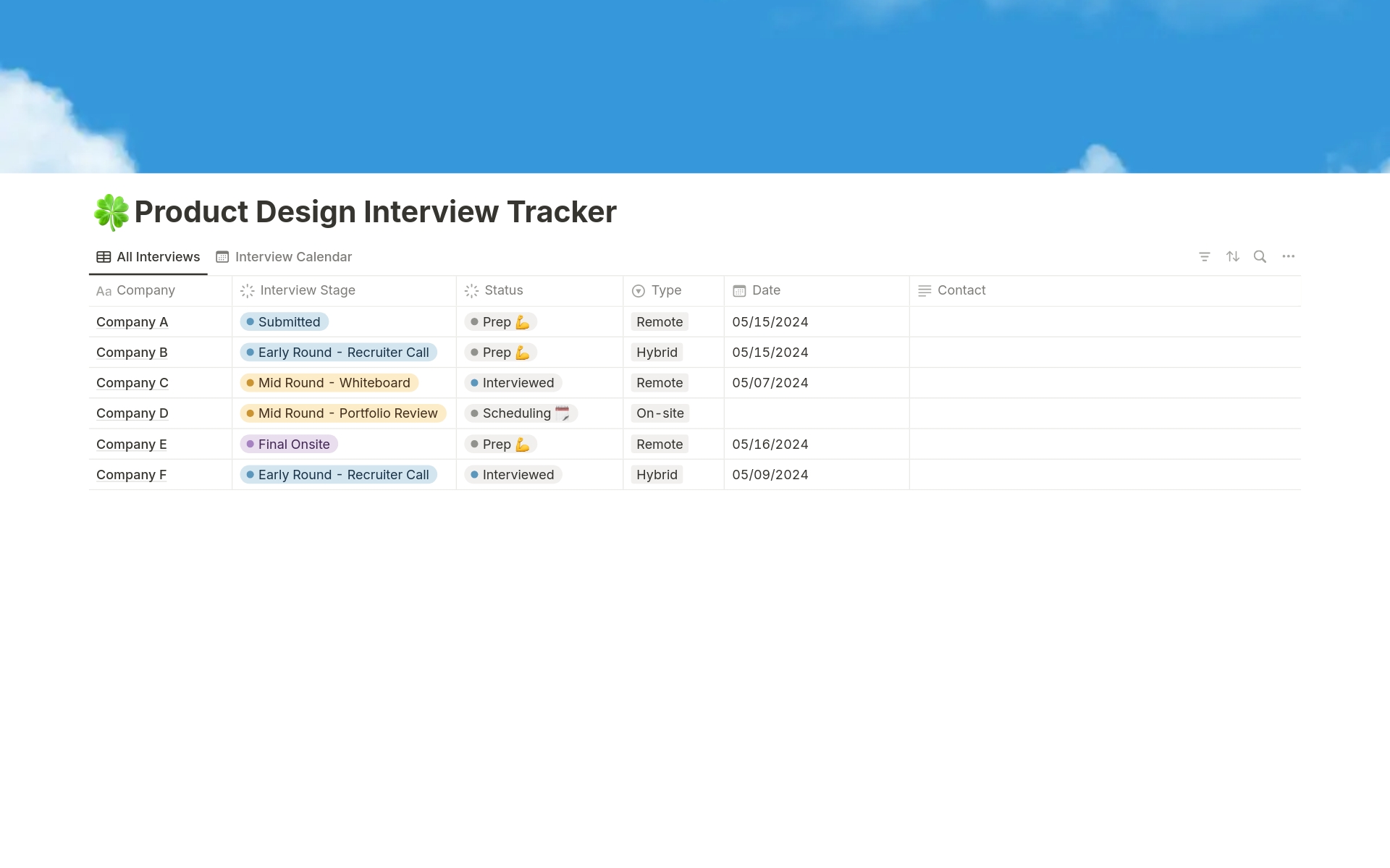Screen dimensions: 1390x868
Task: Click the more options ellipsis icon
Action: (x=1288, y=256)
